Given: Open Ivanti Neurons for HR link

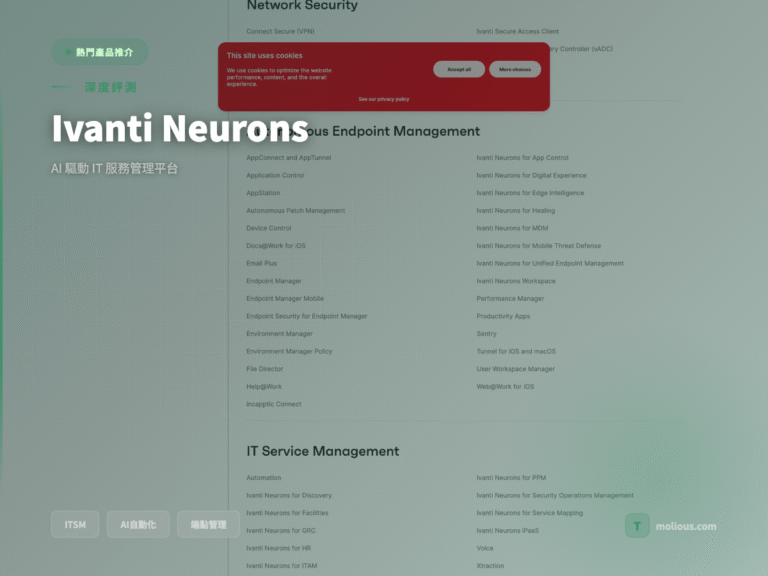Looking at the screenshot, I should 278,549.
